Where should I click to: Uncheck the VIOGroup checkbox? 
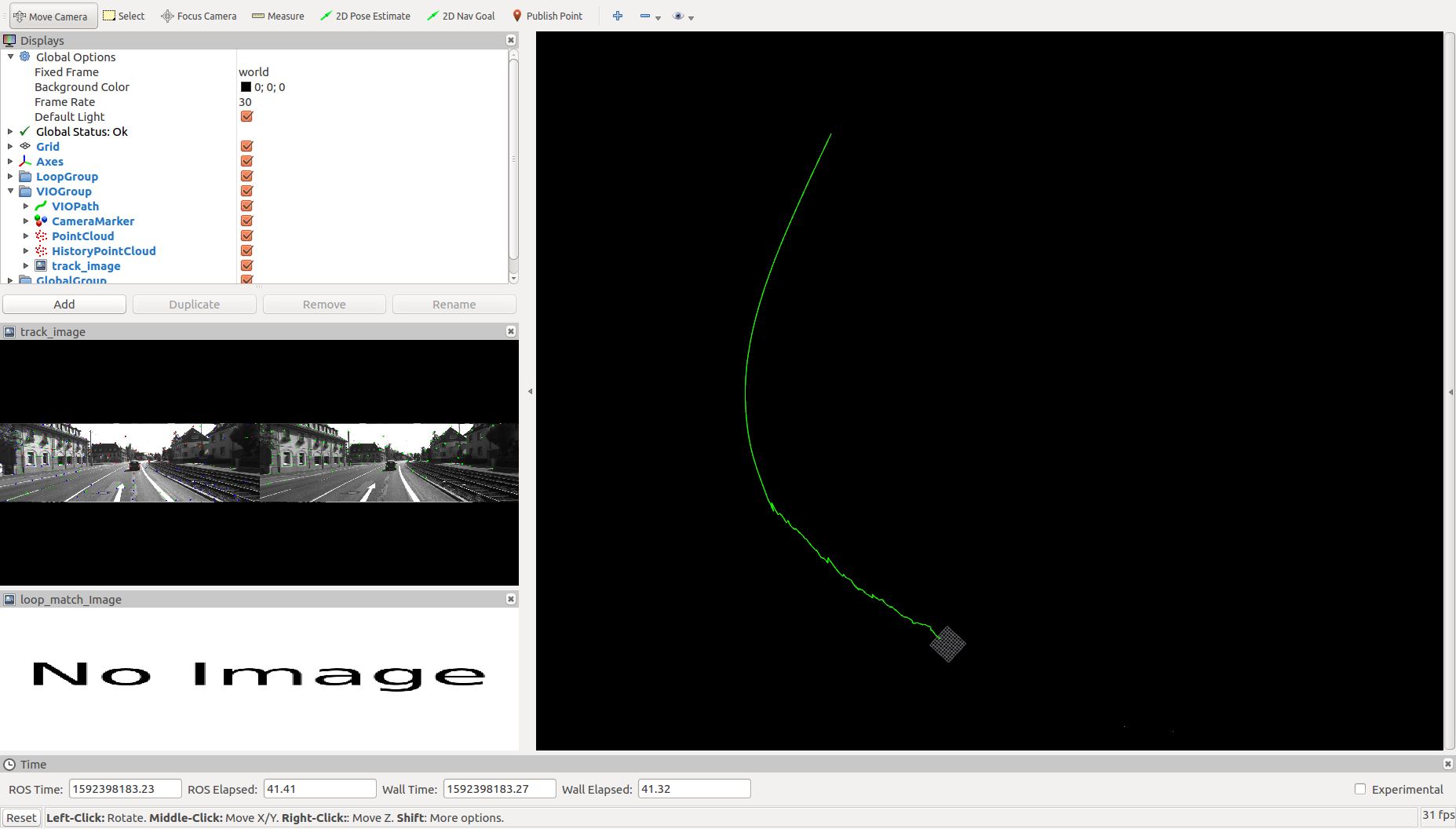coord(246,192)
